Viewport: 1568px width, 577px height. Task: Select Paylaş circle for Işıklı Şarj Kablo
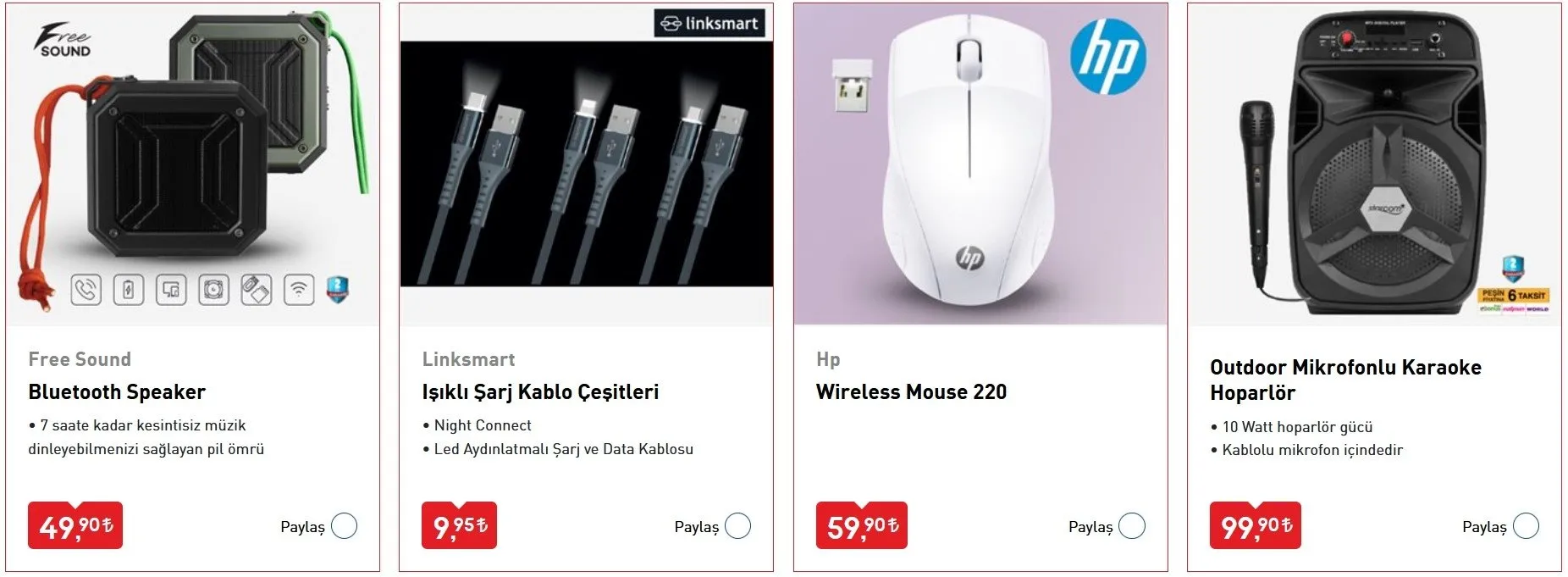click(738, 526)
